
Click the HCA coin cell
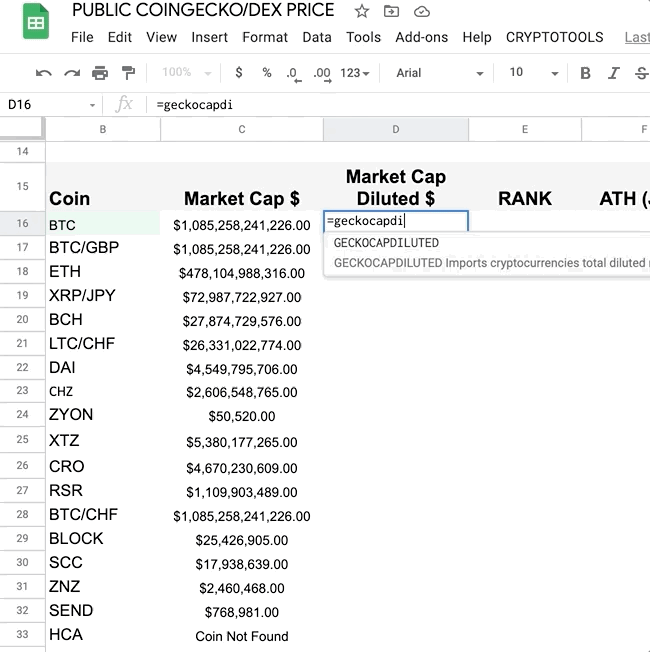[x=103, y=635]
